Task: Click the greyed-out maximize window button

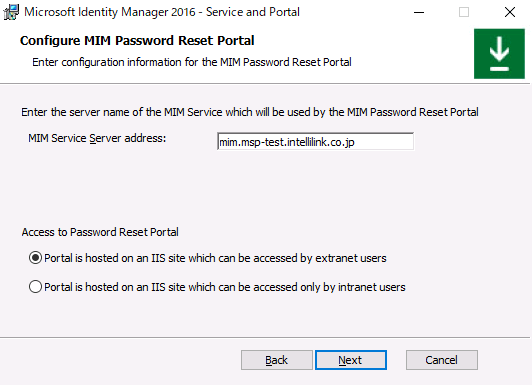Action: click(x=464, y=13)
